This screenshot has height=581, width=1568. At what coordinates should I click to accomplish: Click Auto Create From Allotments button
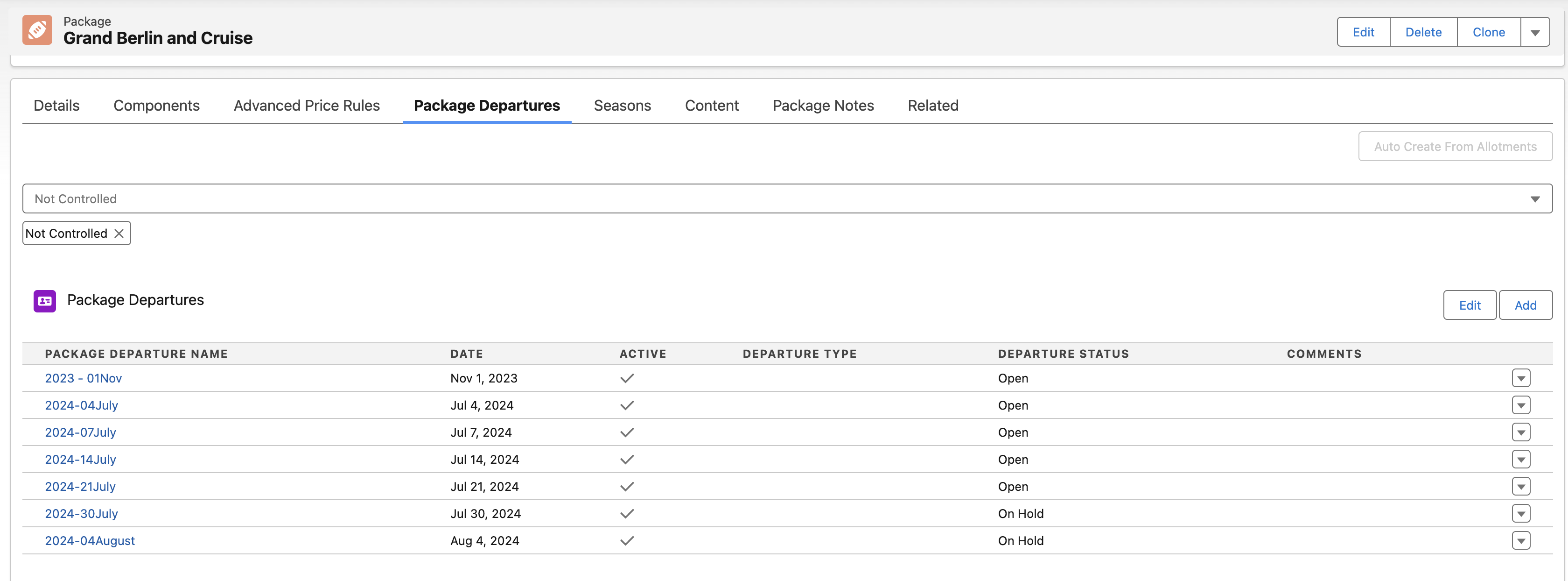[x=1455, y=147]
